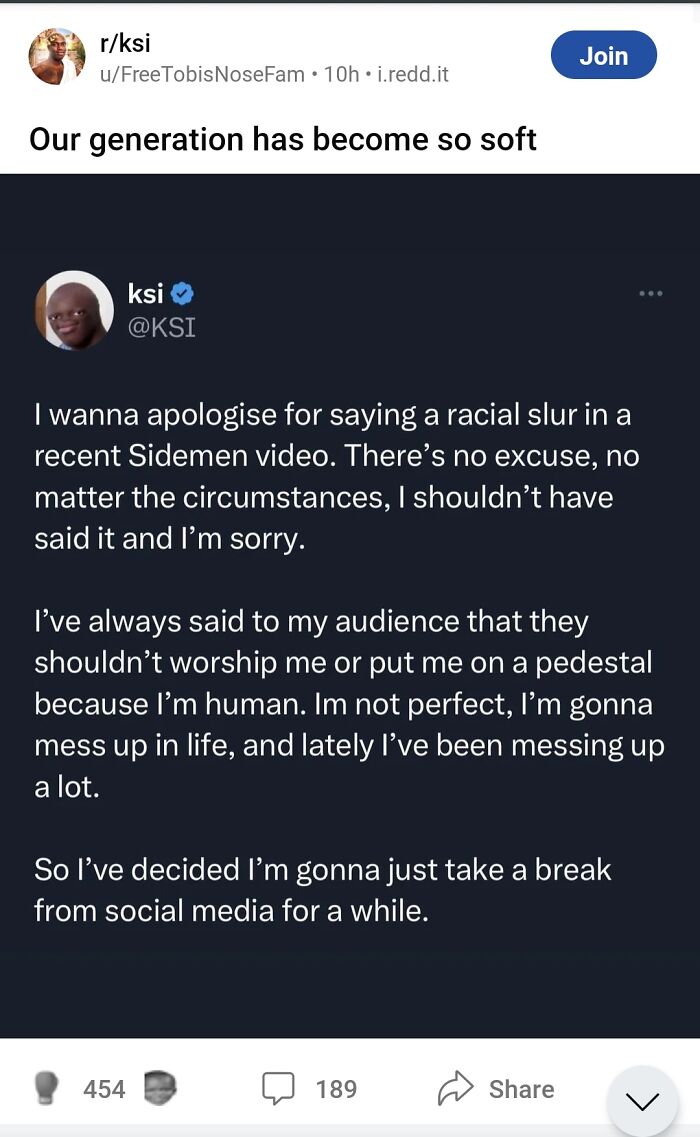
Task: Join the r/ksi community
Action: point(603,56)
